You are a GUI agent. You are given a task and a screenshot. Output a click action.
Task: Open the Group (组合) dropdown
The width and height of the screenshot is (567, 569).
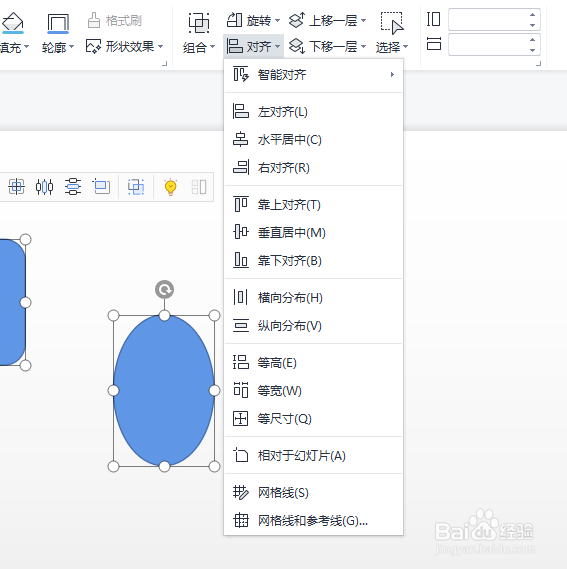[x=199, y=48]
